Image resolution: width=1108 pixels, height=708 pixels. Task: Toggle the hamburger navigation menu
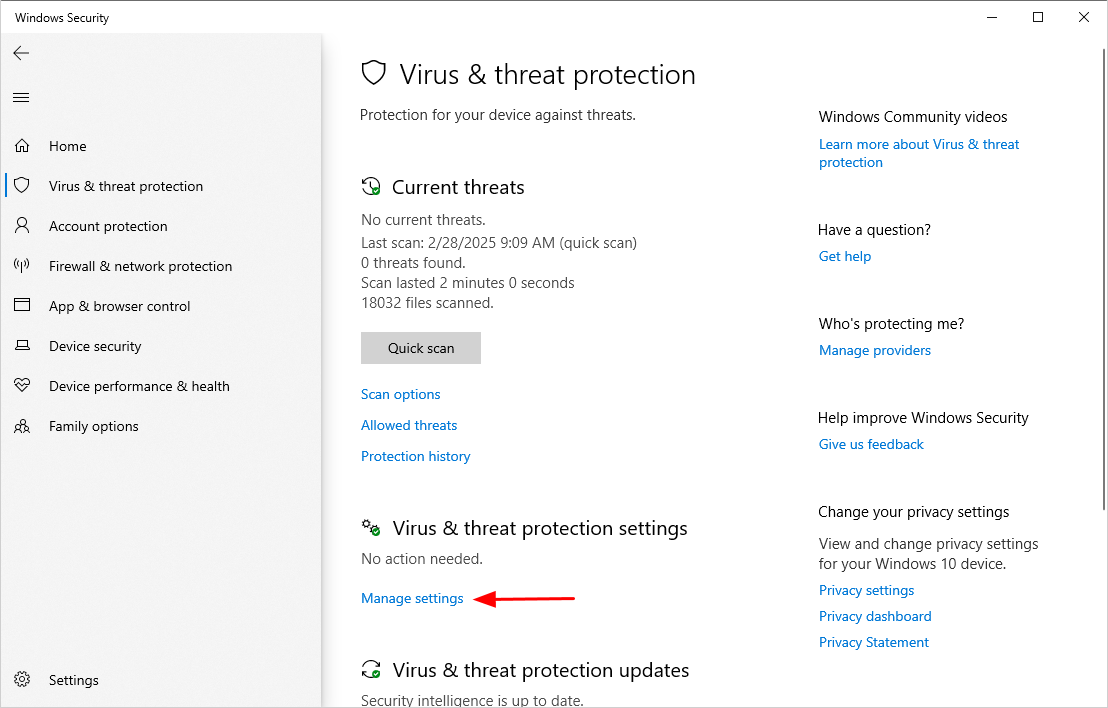coord(21,97)
